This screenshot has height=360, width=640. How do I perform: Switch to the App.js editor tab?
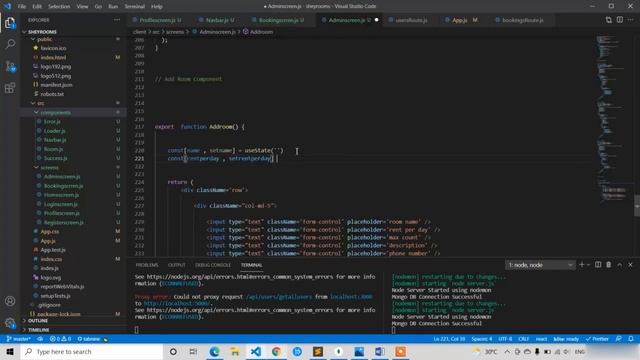(x=460, y=20)
